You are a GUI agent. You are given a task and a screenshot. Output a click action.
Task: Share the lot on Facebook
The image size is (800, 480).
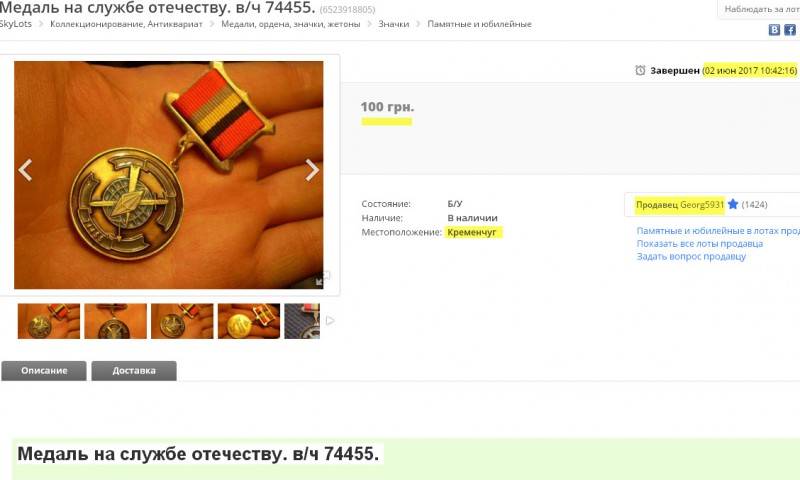tap(789, 30)
